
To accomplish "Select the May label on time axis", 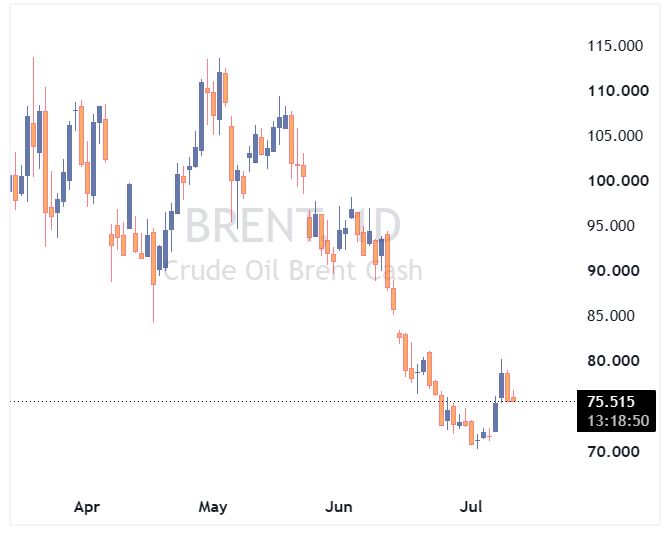I will [213, 507].
